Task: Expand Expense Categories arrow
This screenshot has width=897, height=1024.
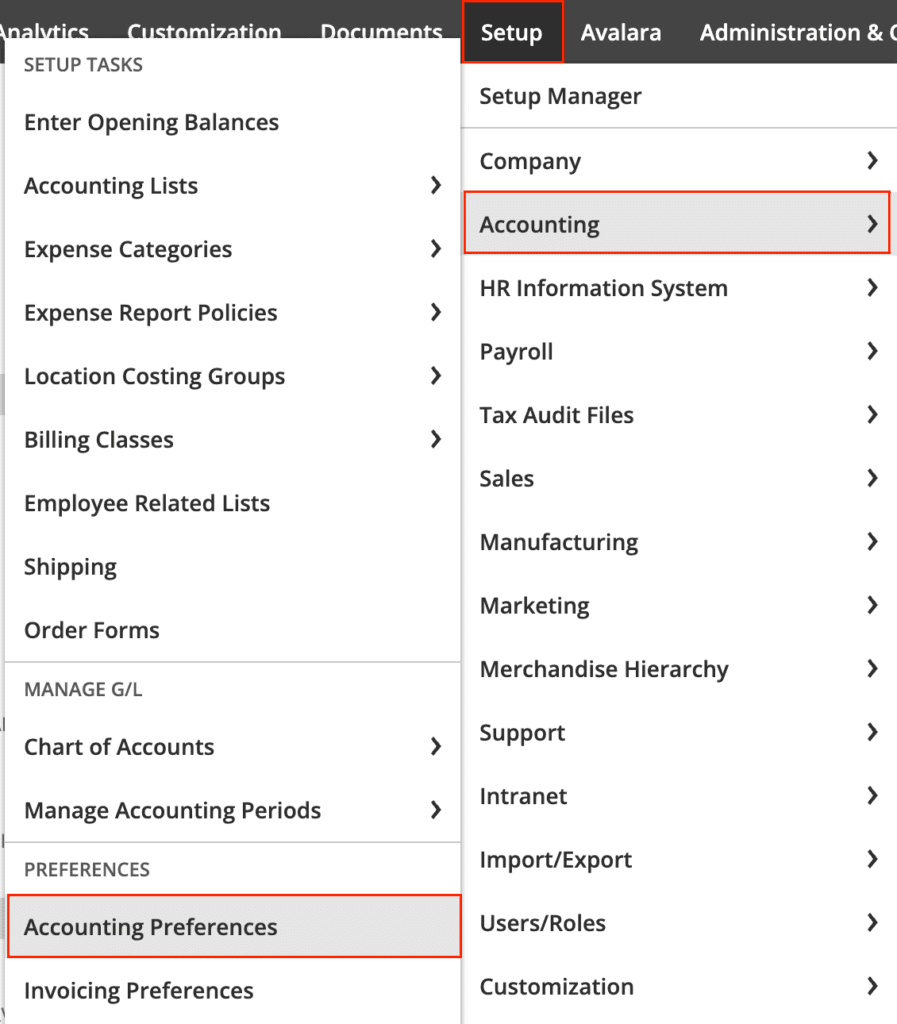Action: (436, 249)
